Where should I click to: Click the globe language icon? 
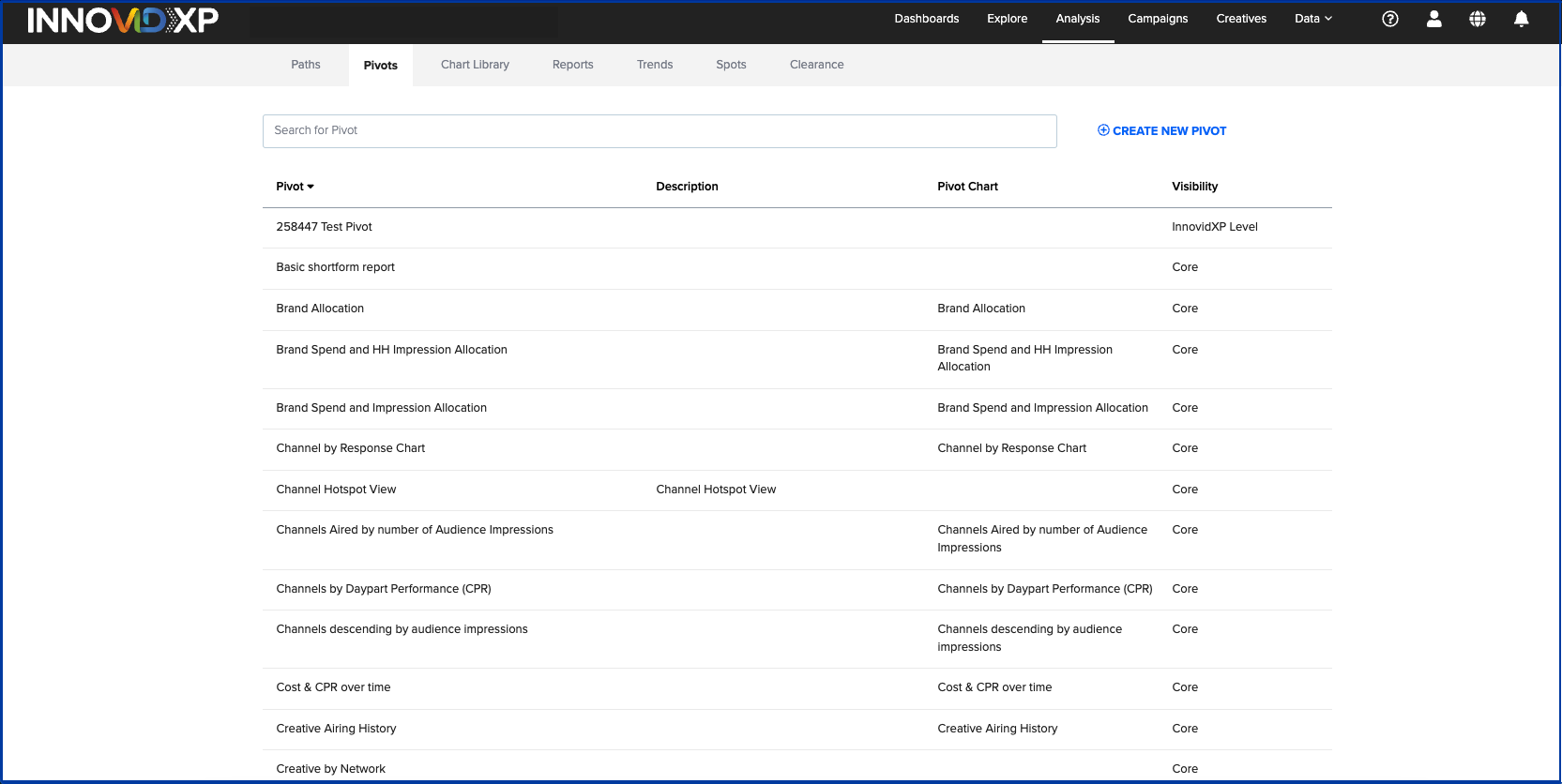coord(1478,19)
